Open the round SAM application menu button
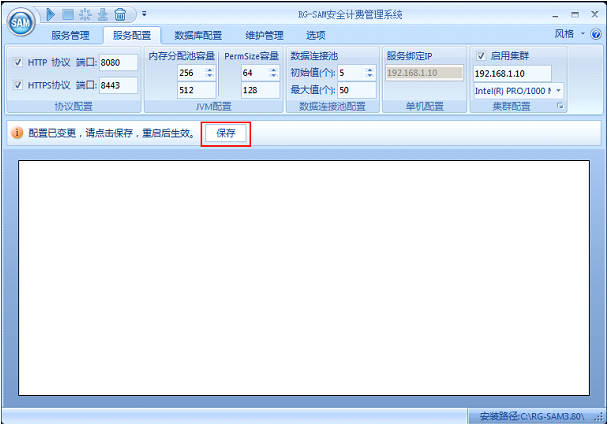 pos(21,22)
